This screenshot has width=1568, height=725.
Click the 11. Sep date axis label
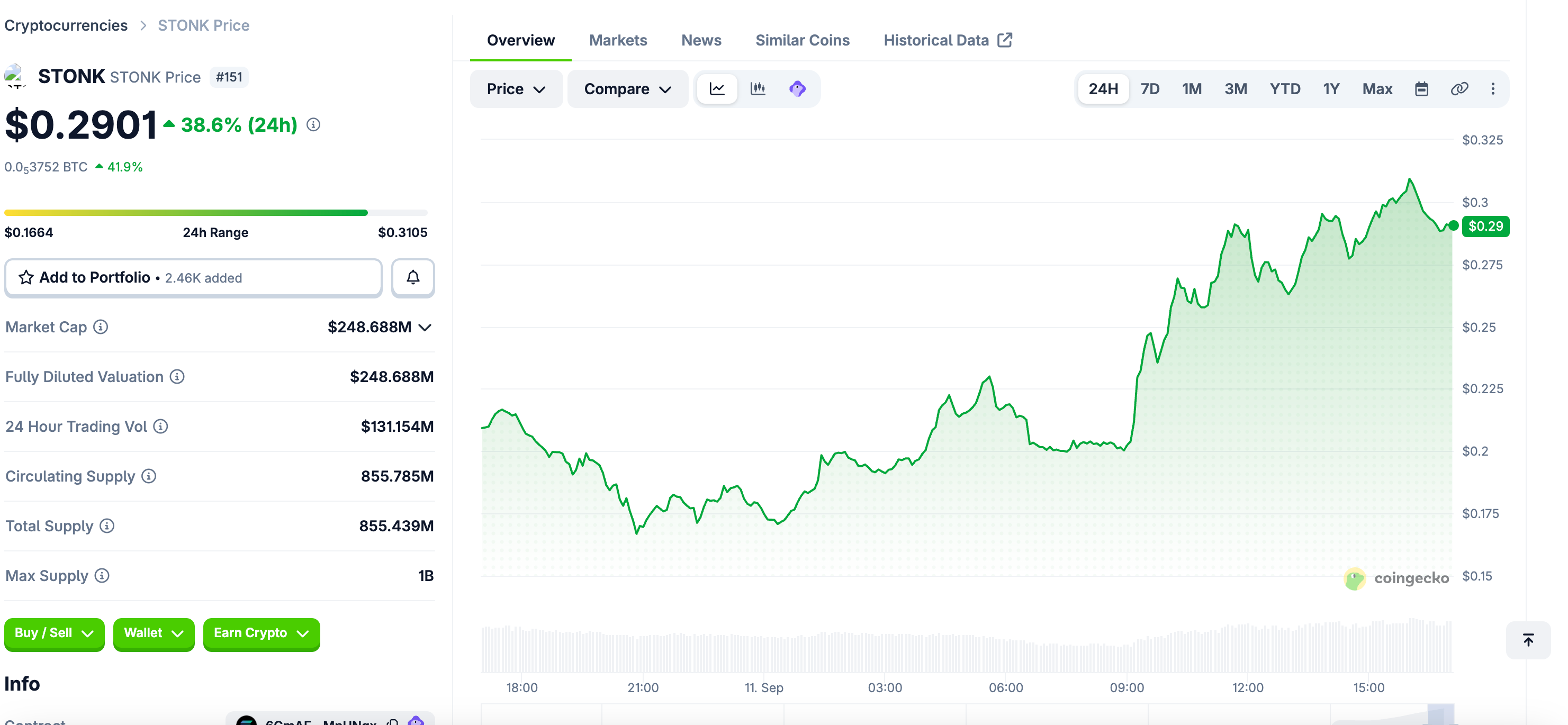(x=764, y=688)
